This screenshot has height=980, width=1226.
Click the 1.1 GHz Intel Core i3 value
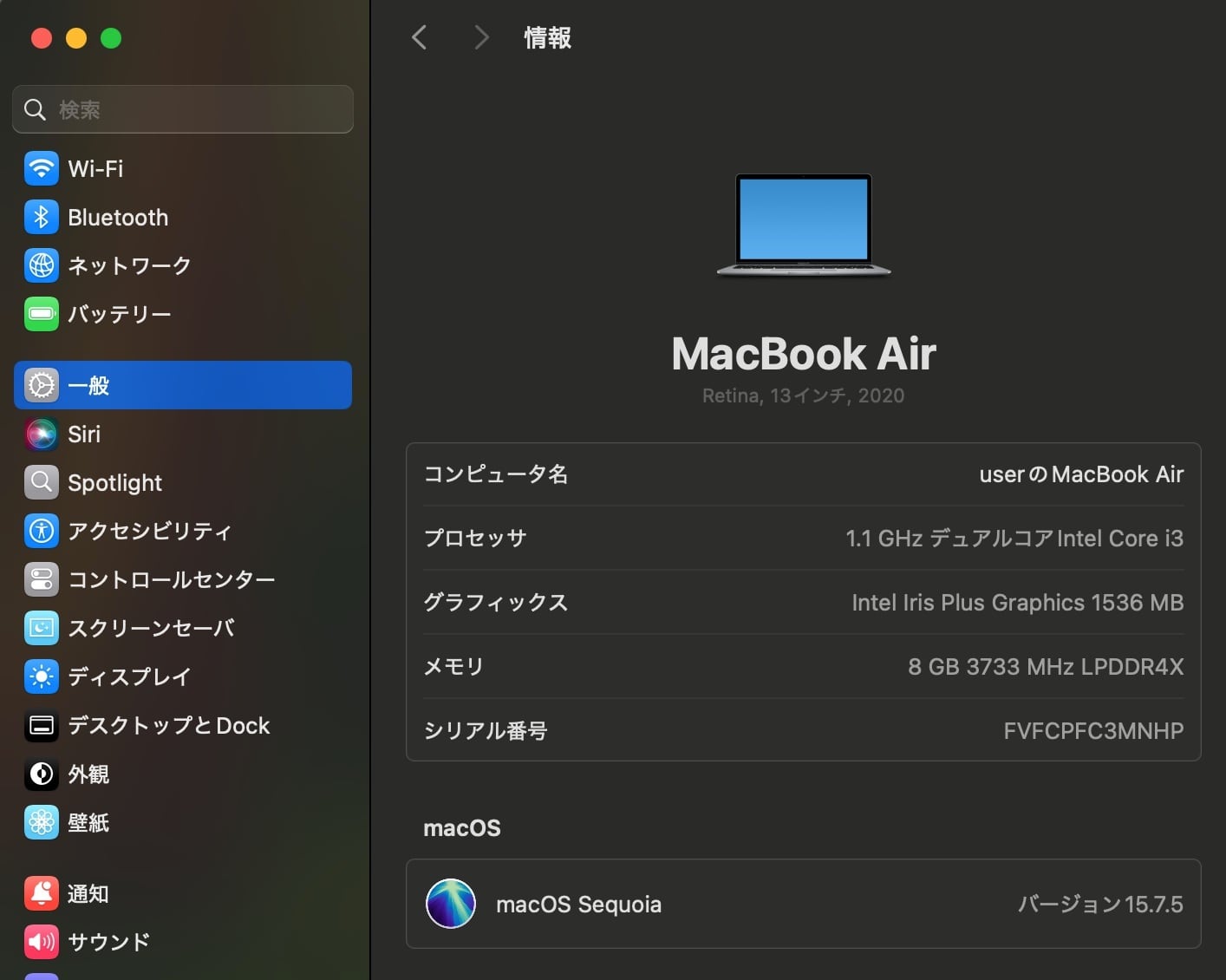coord(1014,539)
